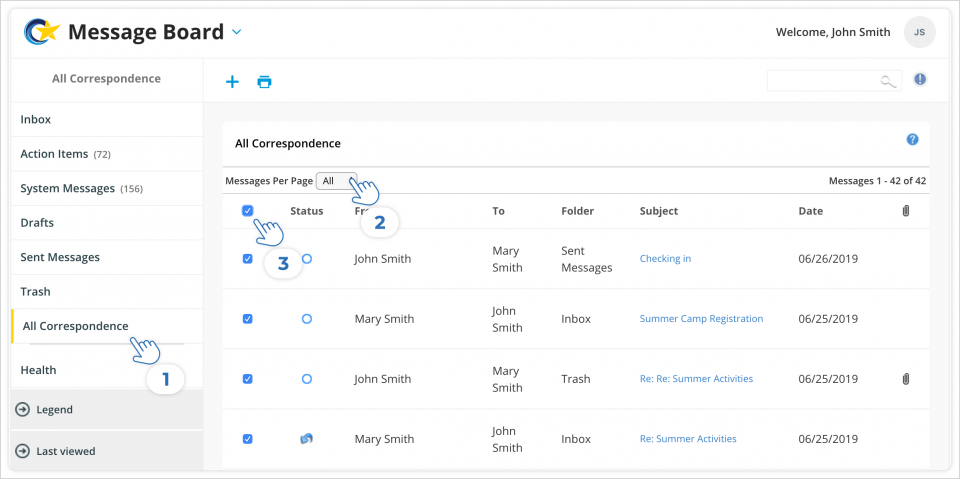Open Action Items folder

(x=107, y=154)
